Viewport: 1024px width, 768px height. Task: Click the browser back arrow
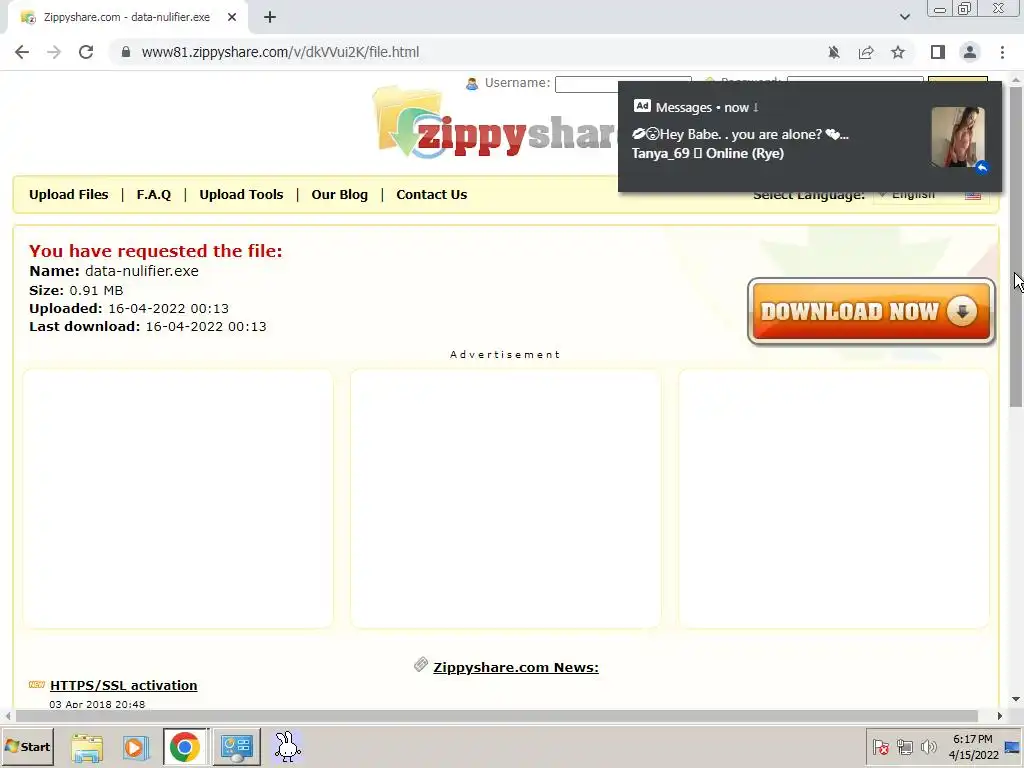[22, 52]
